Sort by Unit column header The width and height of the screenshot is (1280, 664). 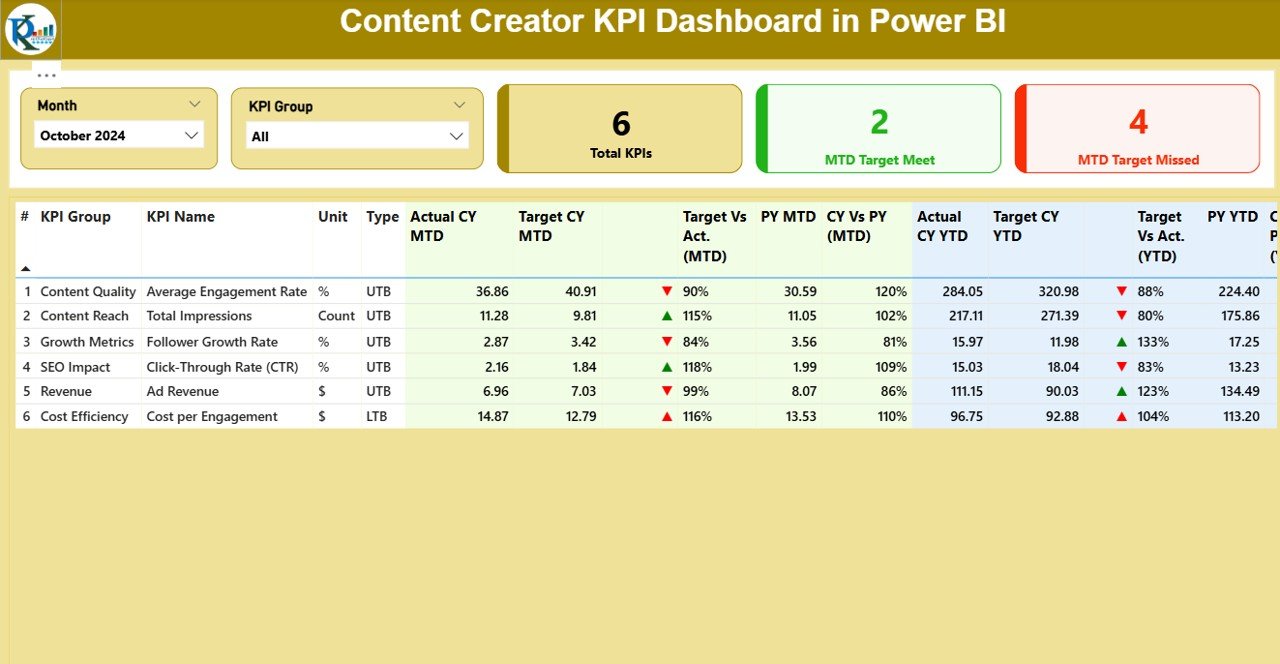click(331, 217)
